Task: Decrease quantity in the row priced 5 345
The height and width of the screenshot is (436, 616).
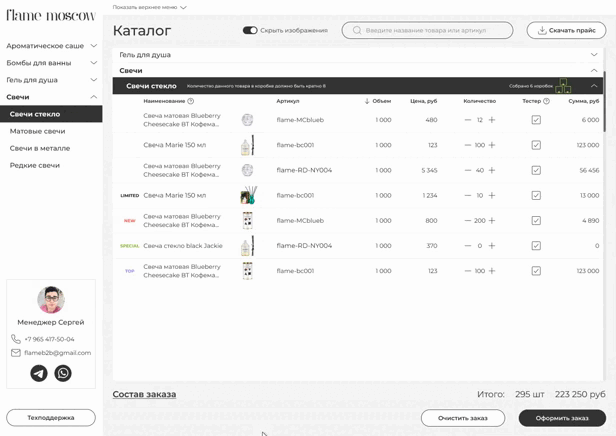Action: coord(468,170)
